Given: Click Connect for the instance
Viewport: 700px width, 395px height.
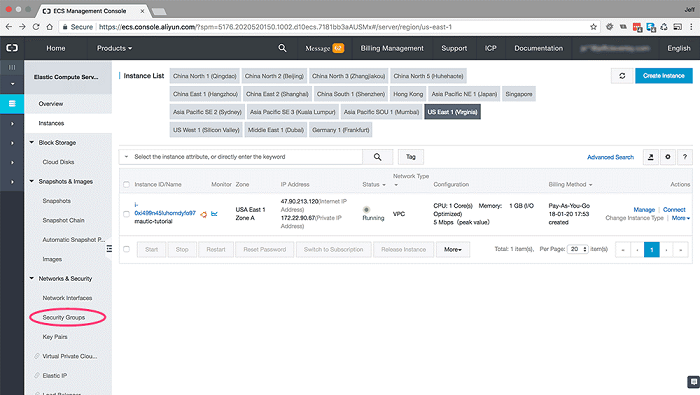Looking at the screenshot, I should pos(674,209).
